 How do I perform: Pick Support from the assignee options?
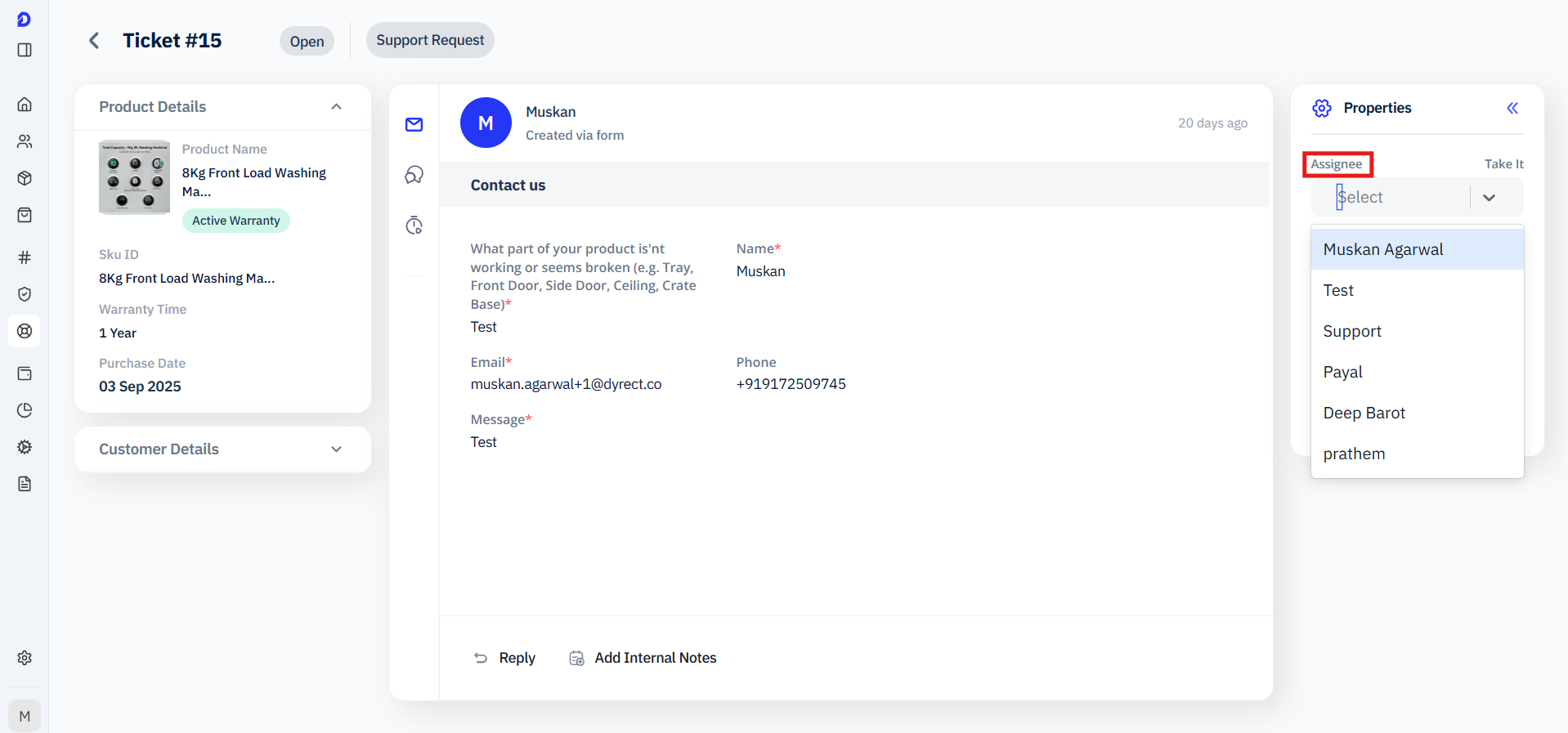point(1352,331)
